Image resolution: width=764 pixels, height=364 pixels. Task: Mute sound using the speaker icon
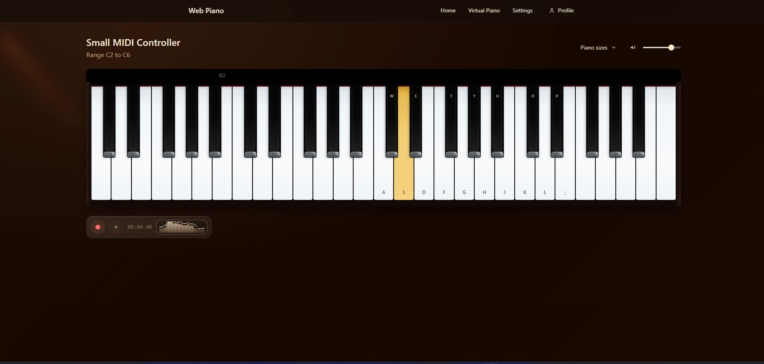click(632, 48)
